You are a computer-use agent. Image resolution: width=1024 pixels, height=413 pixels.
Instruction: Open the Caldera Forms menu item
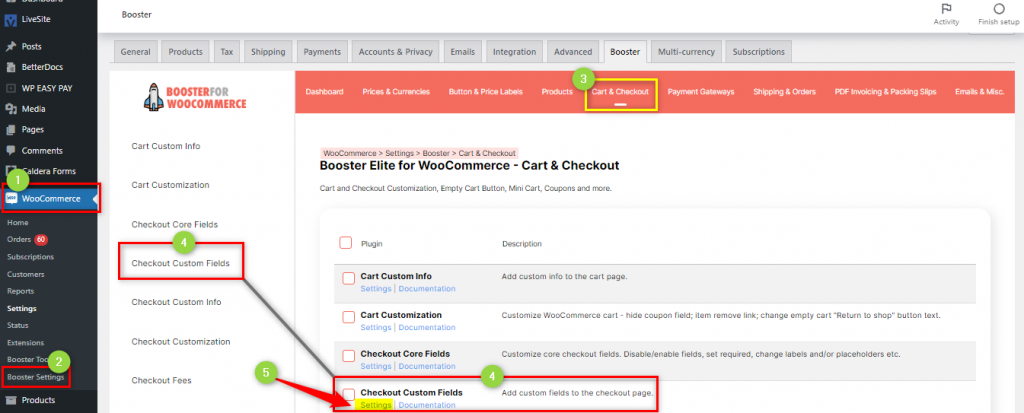(49, 171)
